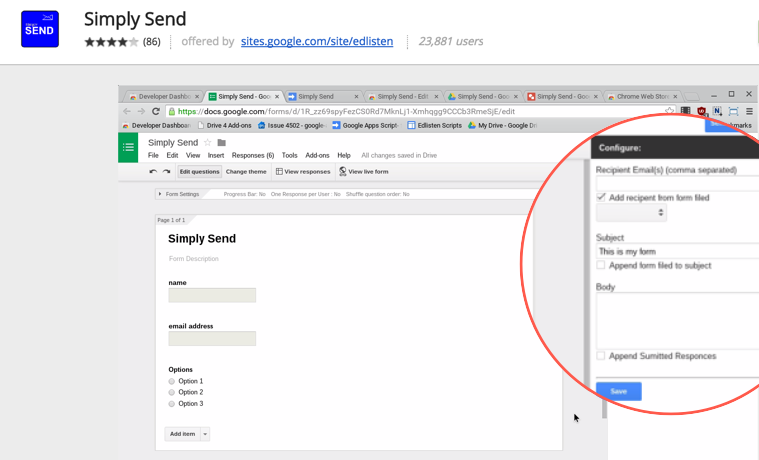
Task: Click the View responses button
Action: point(303,171)
